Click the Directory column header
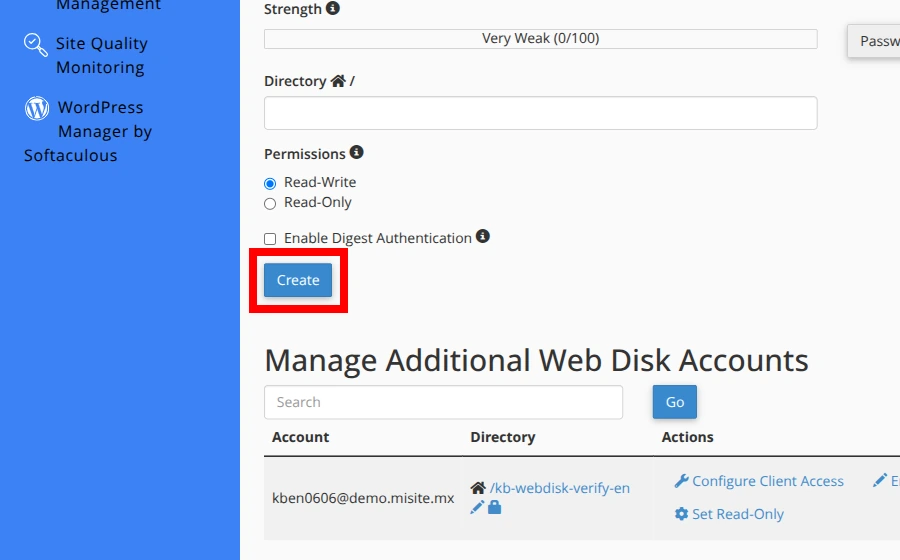 point(503,437)
